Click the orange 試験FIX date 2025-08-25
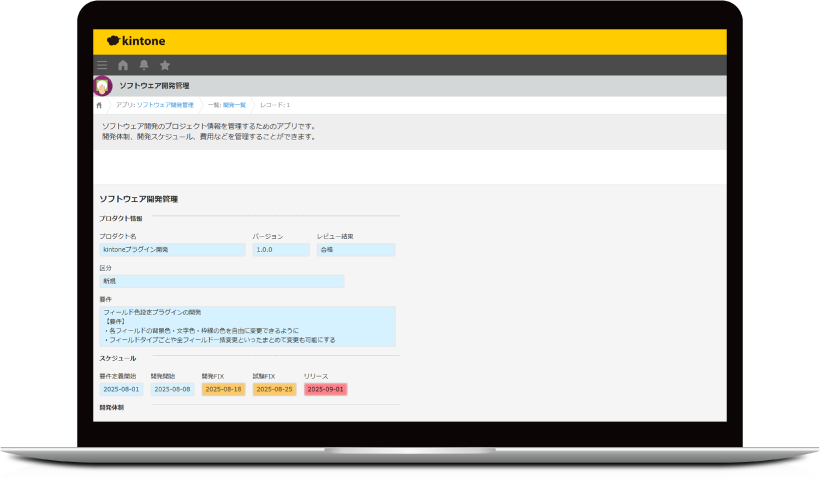Image resolution: width=820 pixels, height=483 pixels. pos(274,389)
